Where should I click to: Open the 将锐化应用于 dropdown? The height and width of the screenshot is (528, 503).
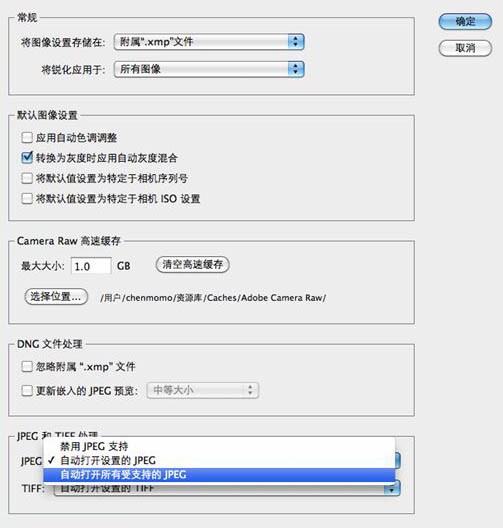tap(209, 69)
